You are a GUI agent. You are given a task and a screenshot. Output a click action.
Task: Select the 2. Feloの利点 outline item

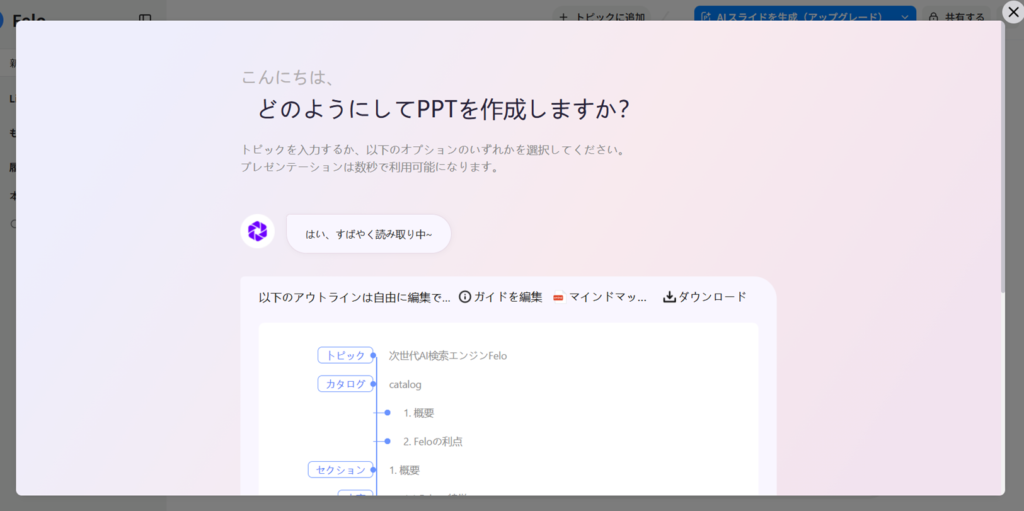coord(432,441)
